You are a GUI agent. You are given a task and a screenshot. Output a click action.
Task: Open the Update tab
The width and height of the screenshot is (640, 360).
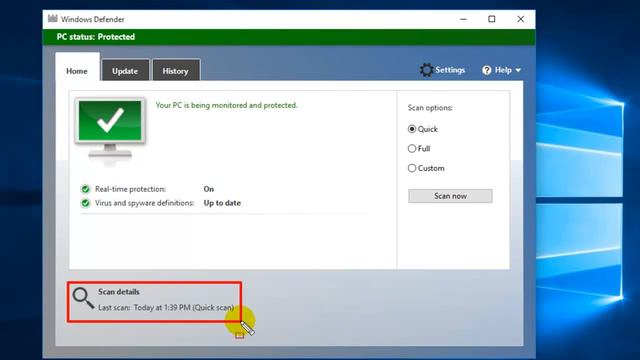pos(125,71)
